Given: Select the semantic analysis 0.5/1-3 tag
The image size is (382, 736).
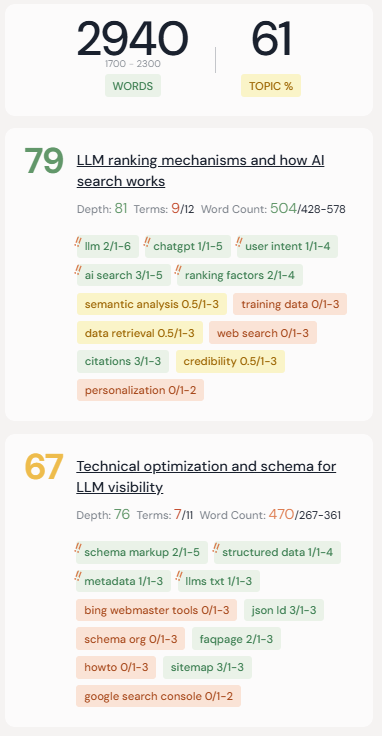Looking at the screenshot, I should pos(152,304).
